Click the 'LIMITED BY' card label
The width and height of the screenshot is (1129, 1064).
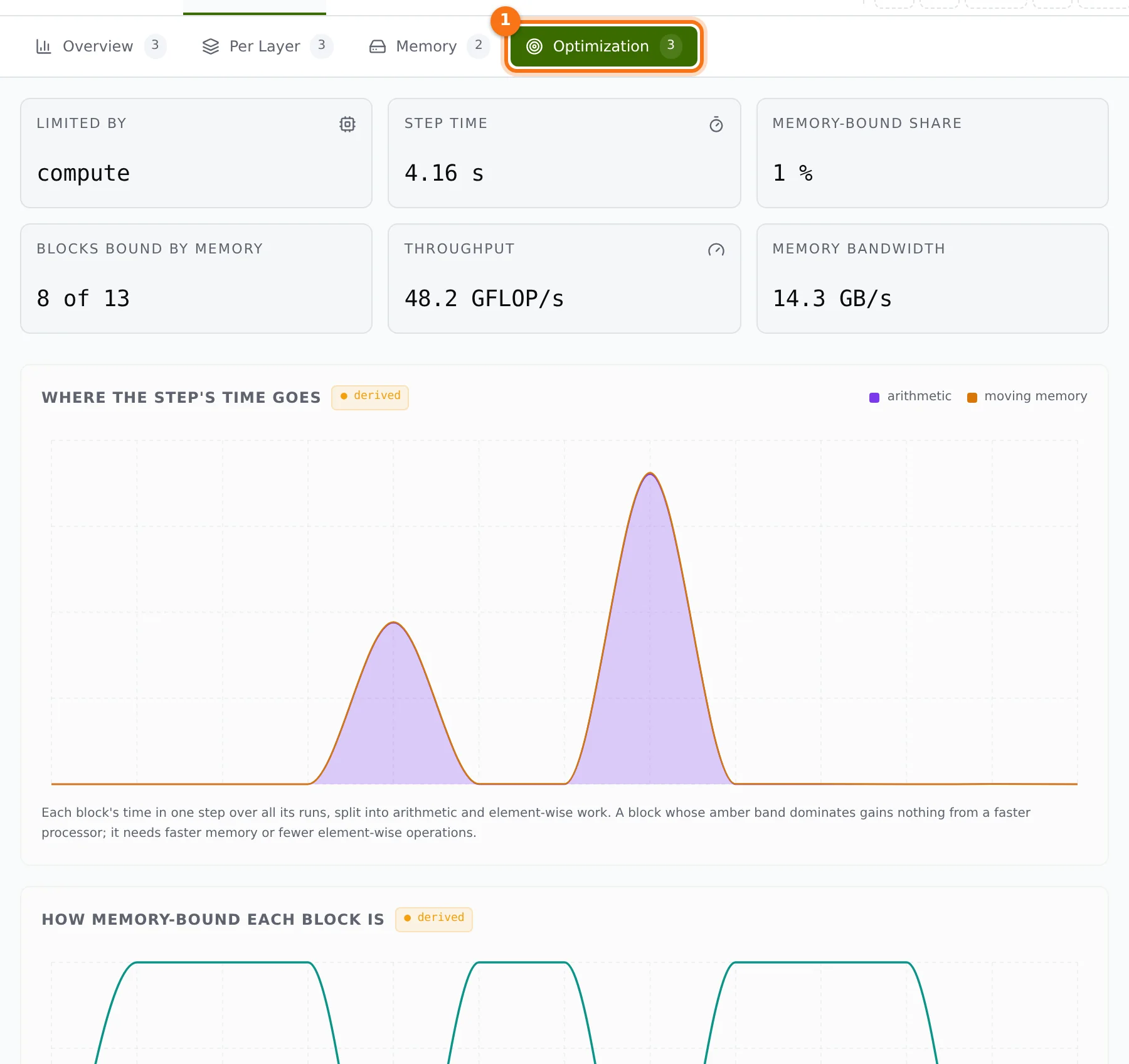82,124
